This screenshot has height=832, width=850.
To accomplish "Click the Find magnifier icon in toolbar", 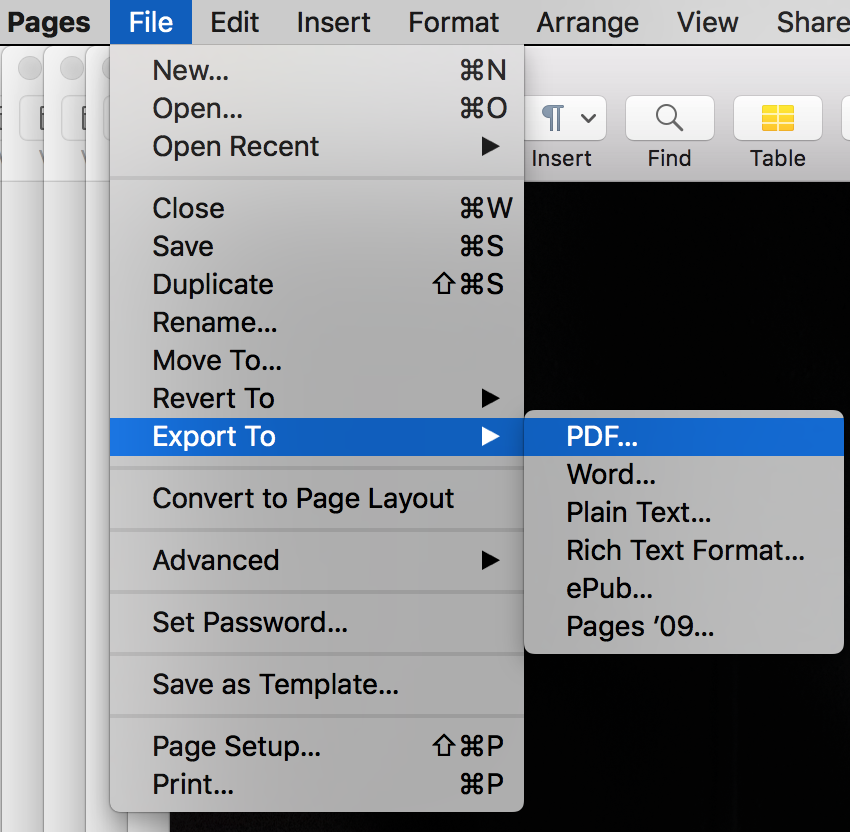I will point(669,119).
